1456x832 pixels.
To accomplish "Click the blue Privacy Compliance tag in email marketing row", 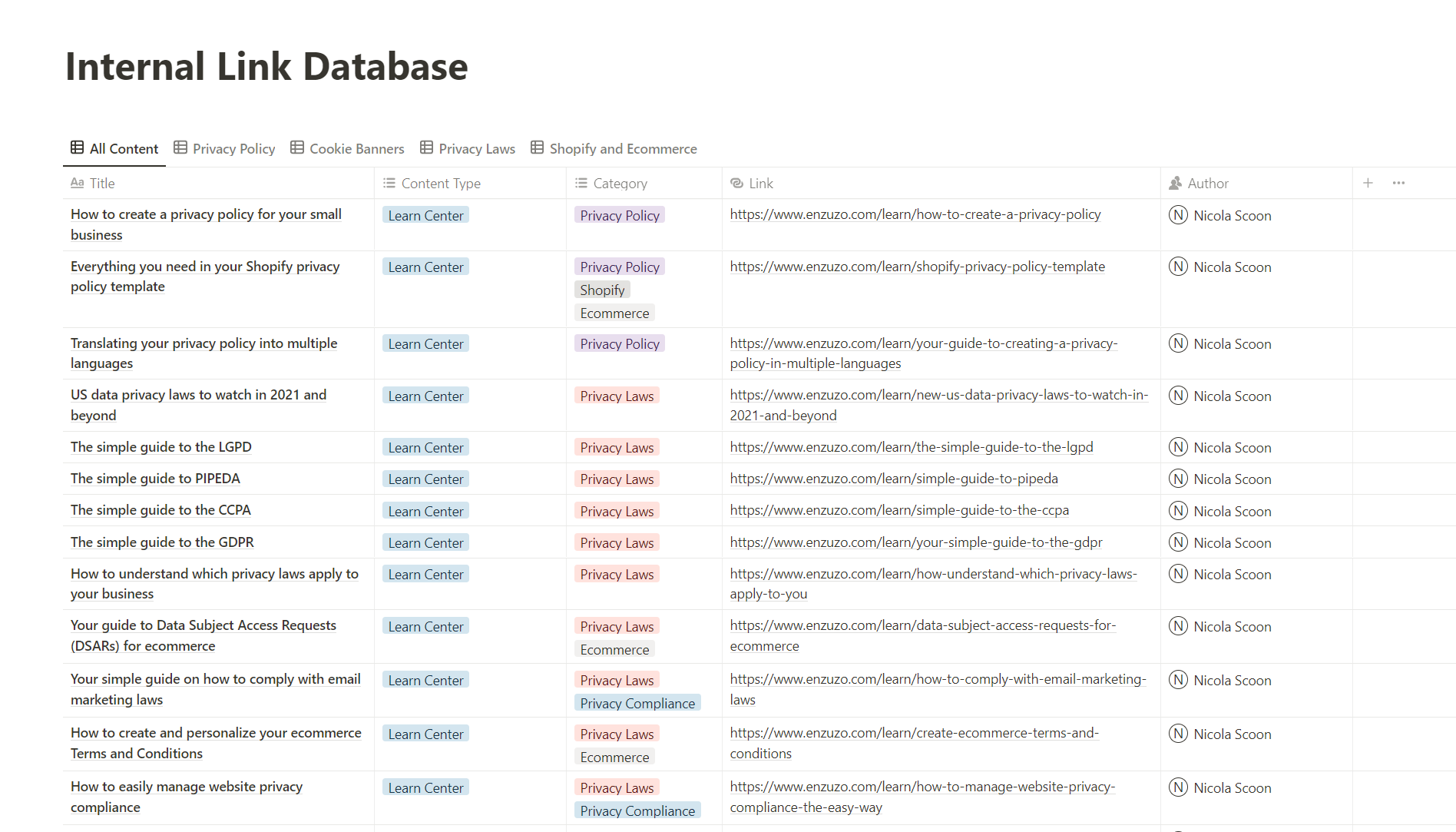I will point(637,703).
